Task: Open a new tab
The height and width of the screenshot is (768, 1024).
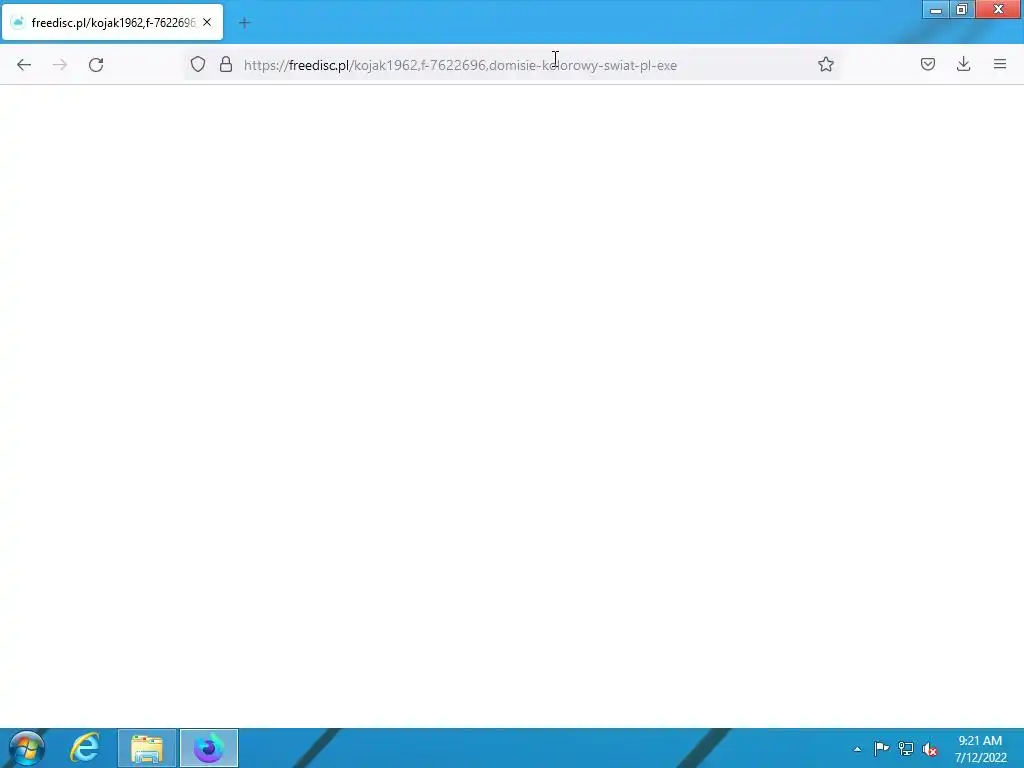Action: 244,23
